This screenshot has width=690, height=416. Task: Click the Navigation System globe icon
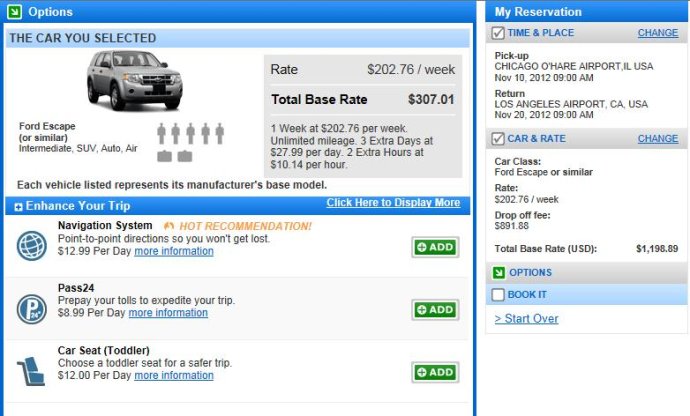(x=32, y=246)
